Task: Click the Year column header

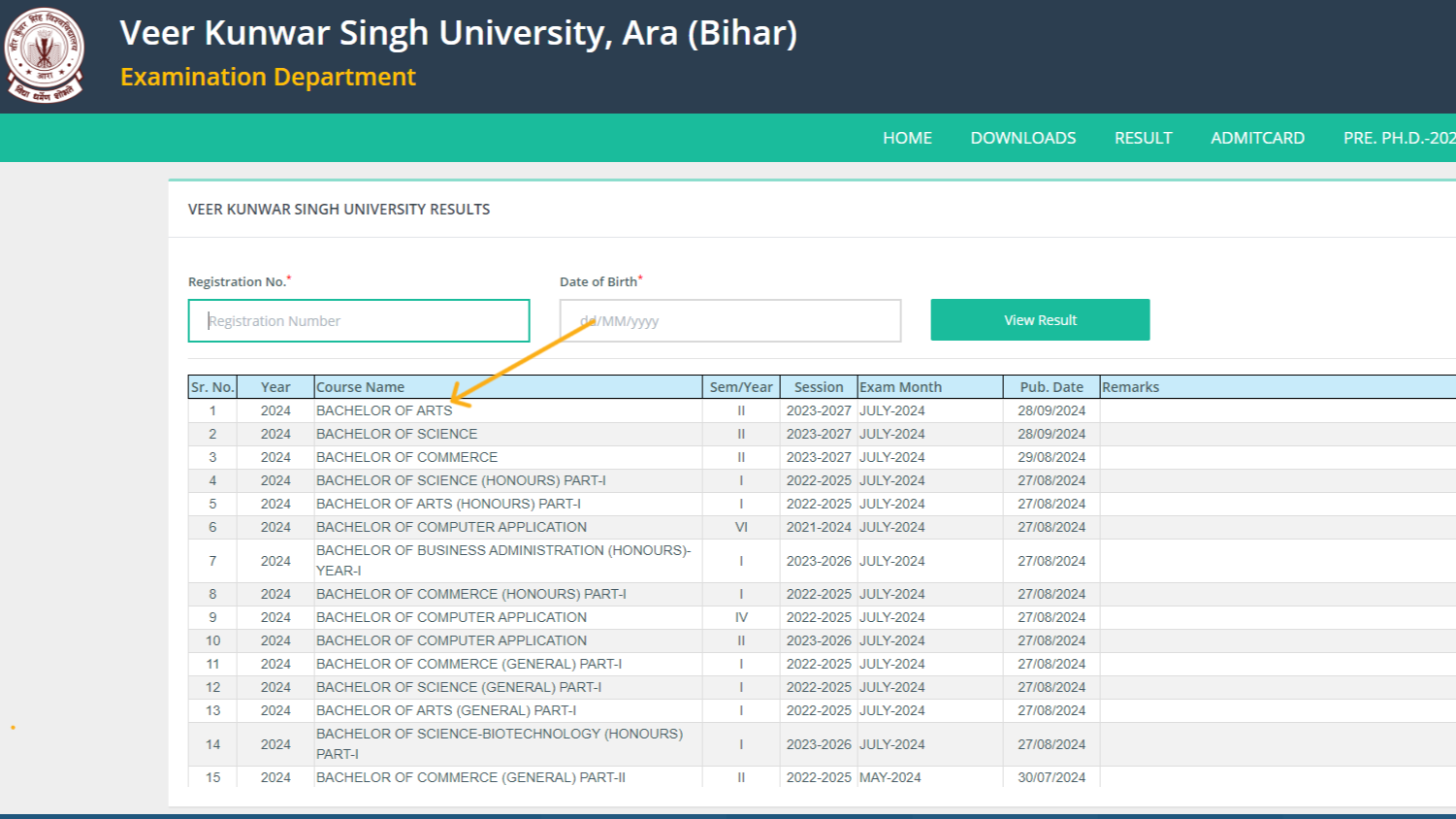Action: tap(275, 387)
